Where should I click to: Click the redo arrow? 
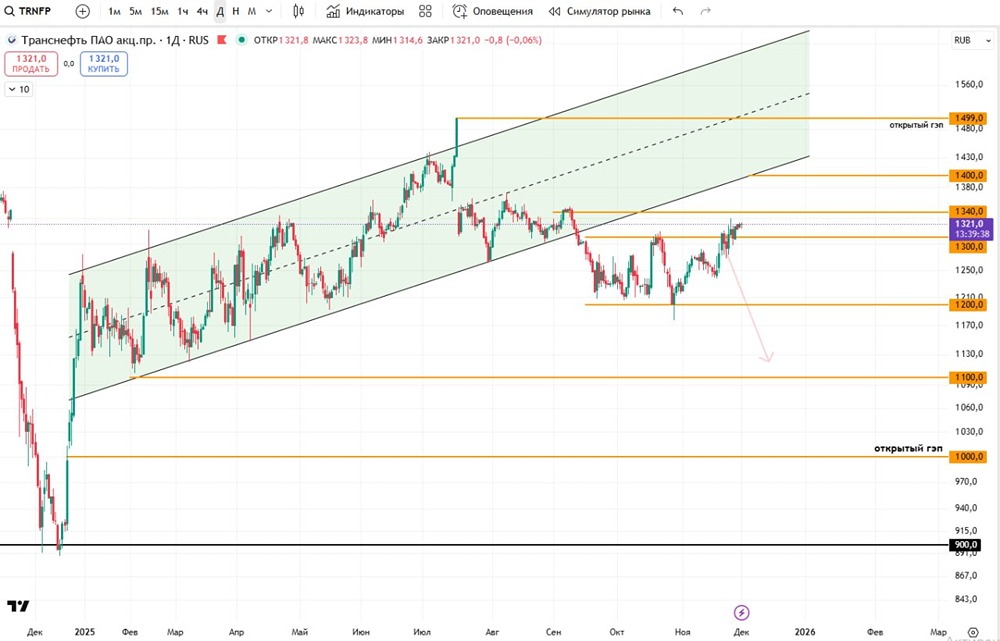point(705,11)
